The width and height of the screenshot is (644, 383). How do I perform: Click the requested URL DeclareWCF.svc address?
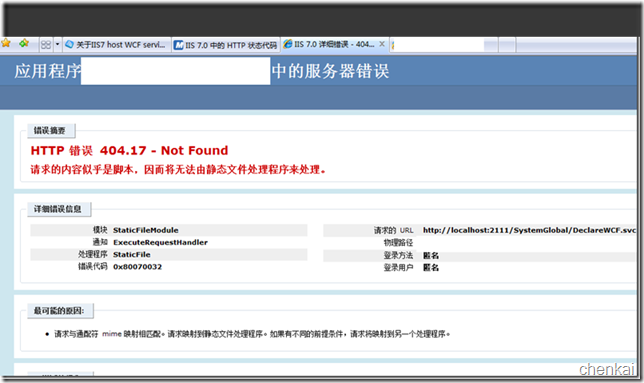(x=529, y=230)
